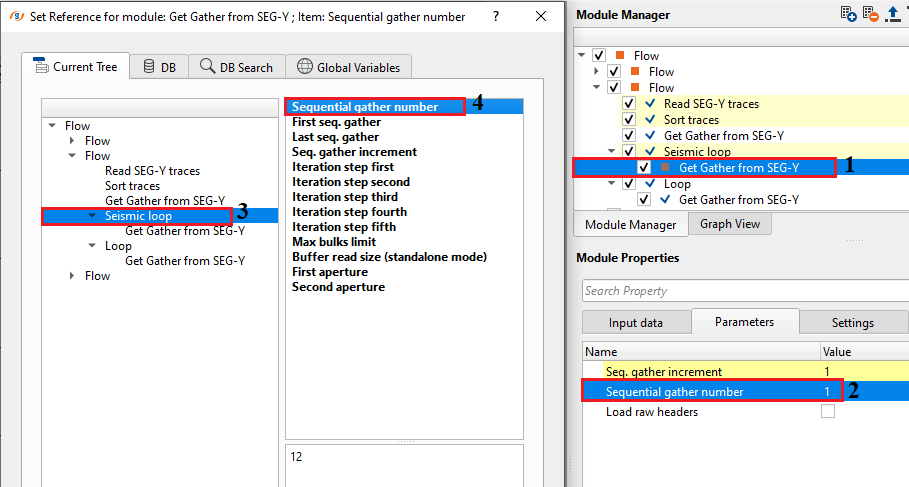Click the value box showing 12 in the dialog

[404, 466]
